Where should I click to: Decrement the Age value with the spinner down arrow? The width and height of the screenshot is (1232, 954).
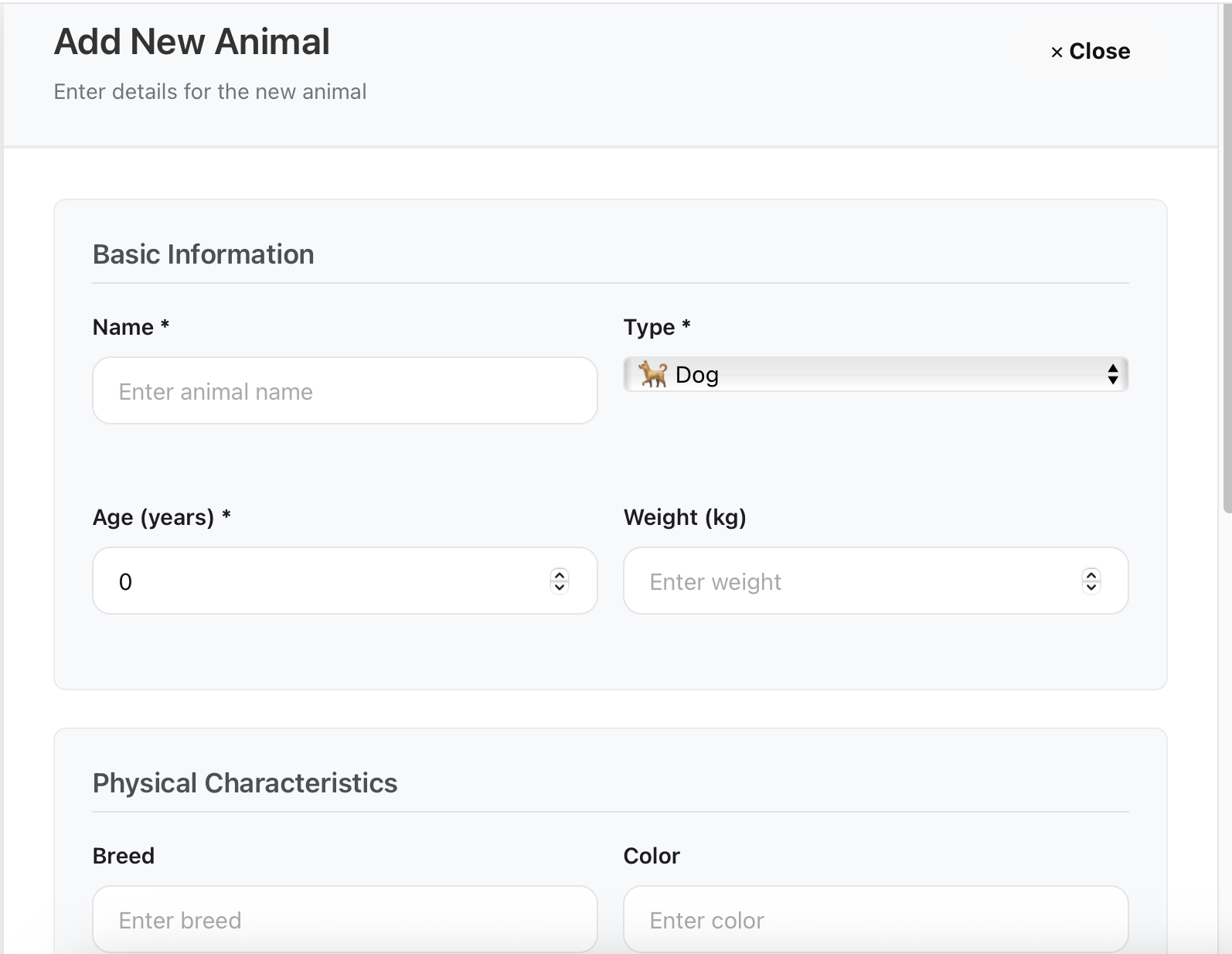(x=559, y=588)
